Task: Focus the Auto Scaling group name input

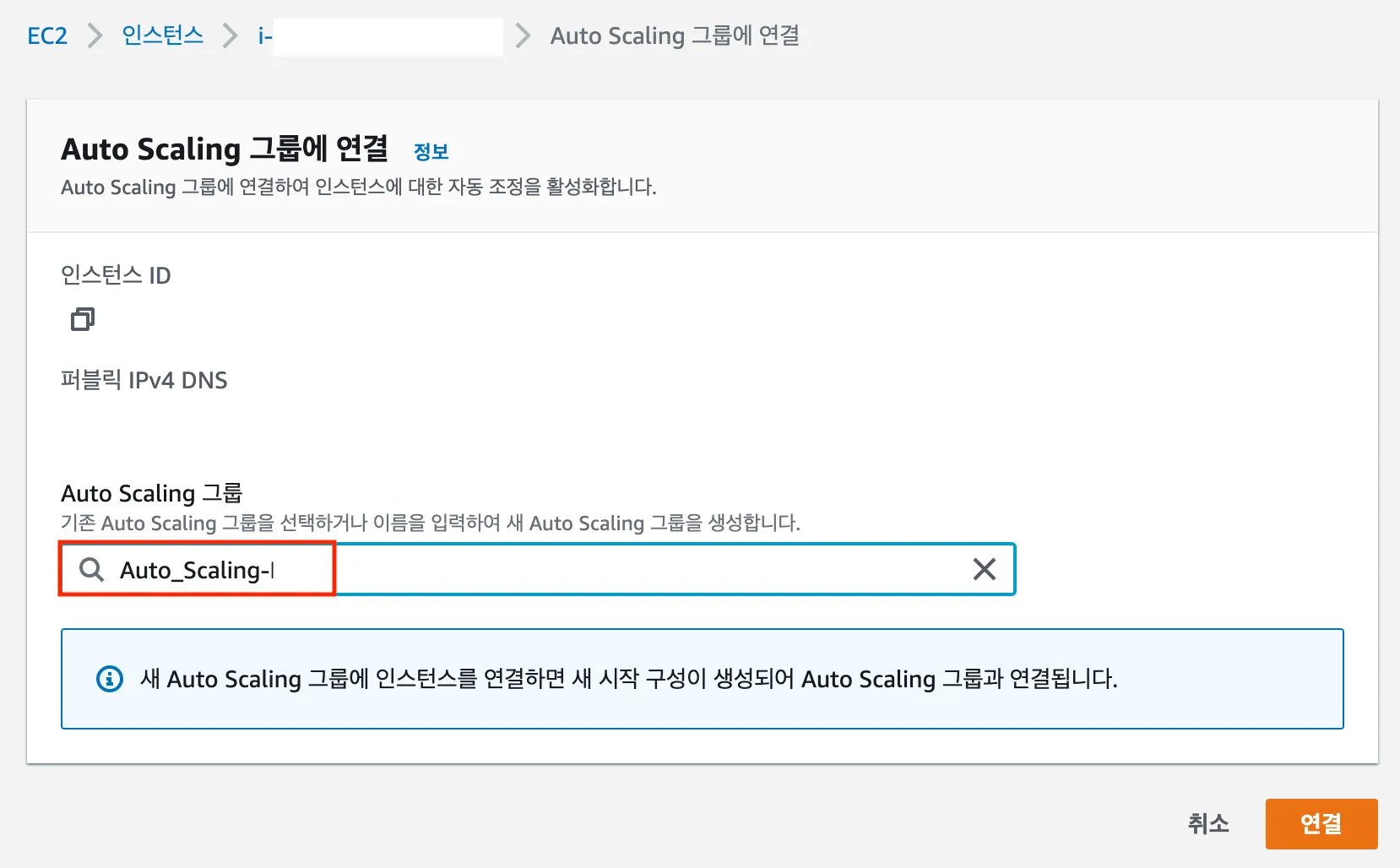Action: point(591,570)
